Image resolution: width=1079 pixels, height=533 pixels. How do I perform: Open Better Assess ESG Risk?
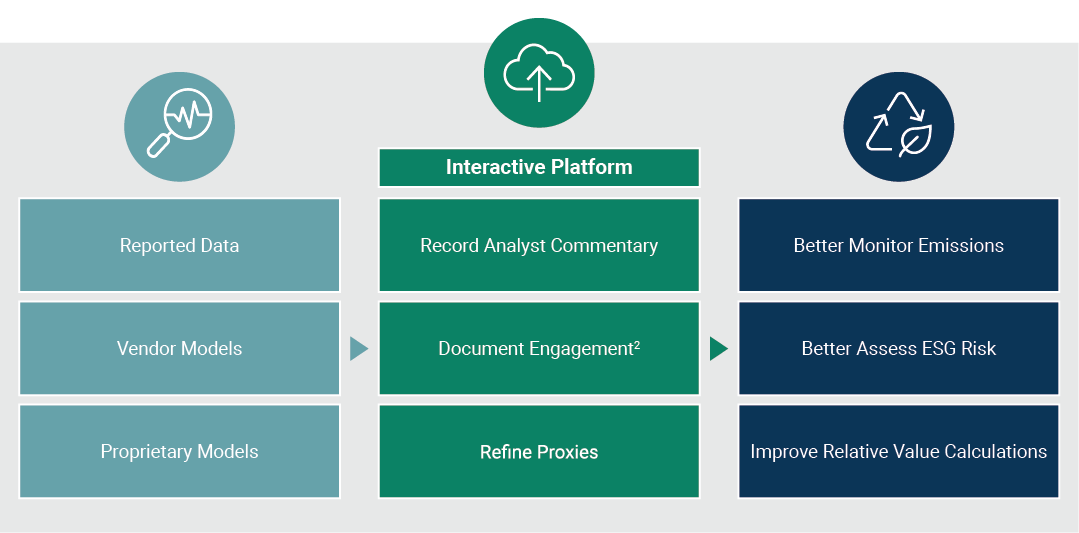898,348
